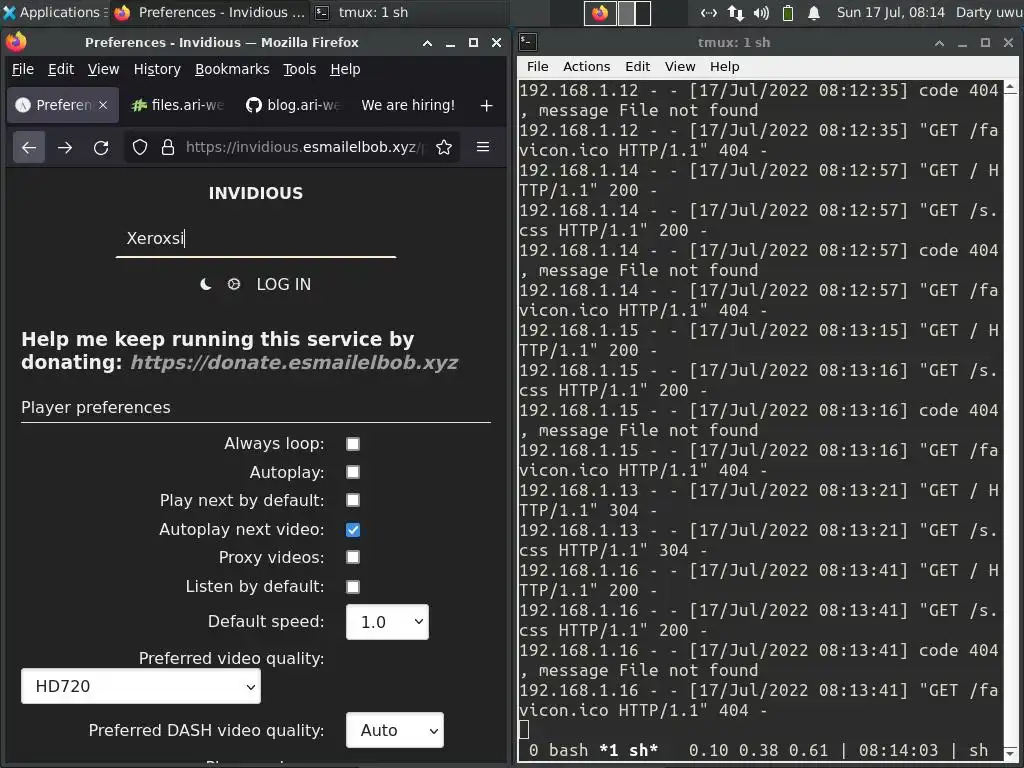Open the Firefox Tools menu
Image resolution: width=1024 pixels, height=768 pixels.
tap(299, 69)
